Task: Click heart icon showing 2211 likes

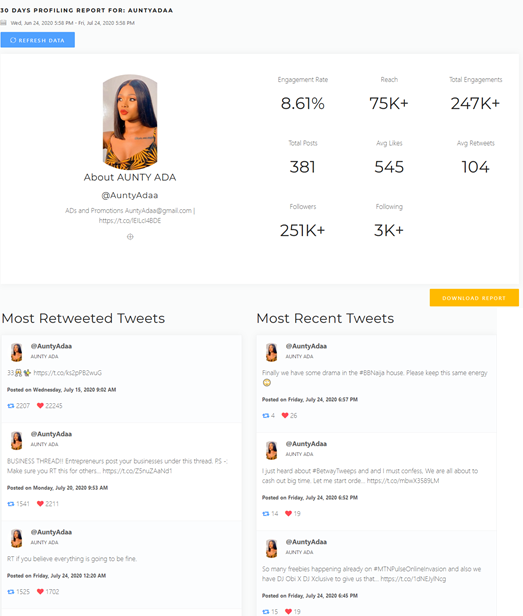Action: pos(40,504)
